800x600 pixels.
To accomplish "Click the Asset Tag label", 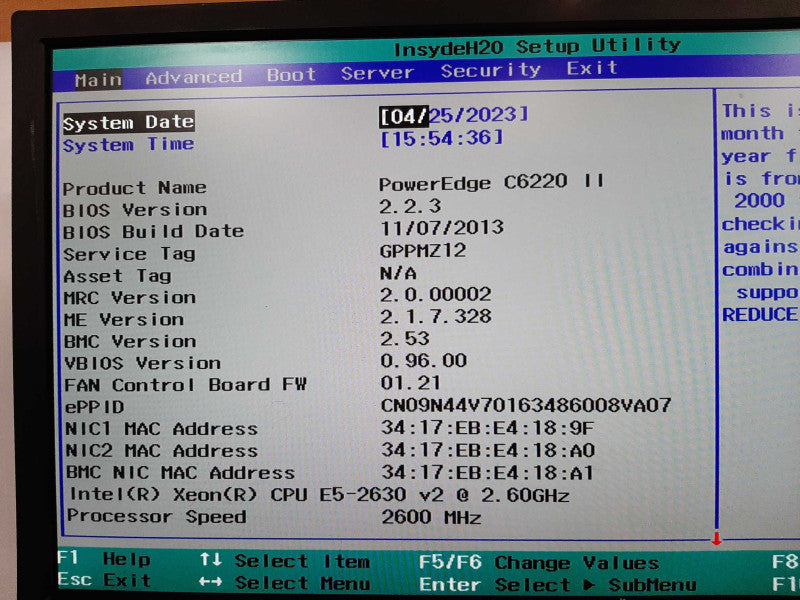I will point(117,276).
